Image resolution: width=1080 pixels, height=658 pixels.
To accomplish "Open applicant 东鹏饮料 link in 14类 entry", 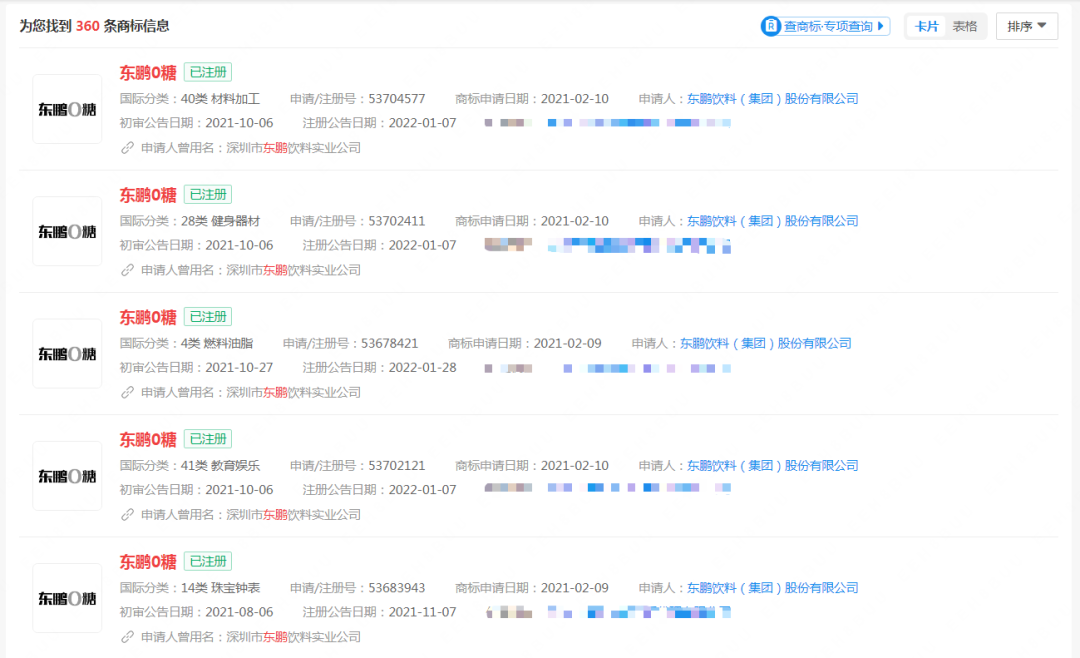I will 772,588.
